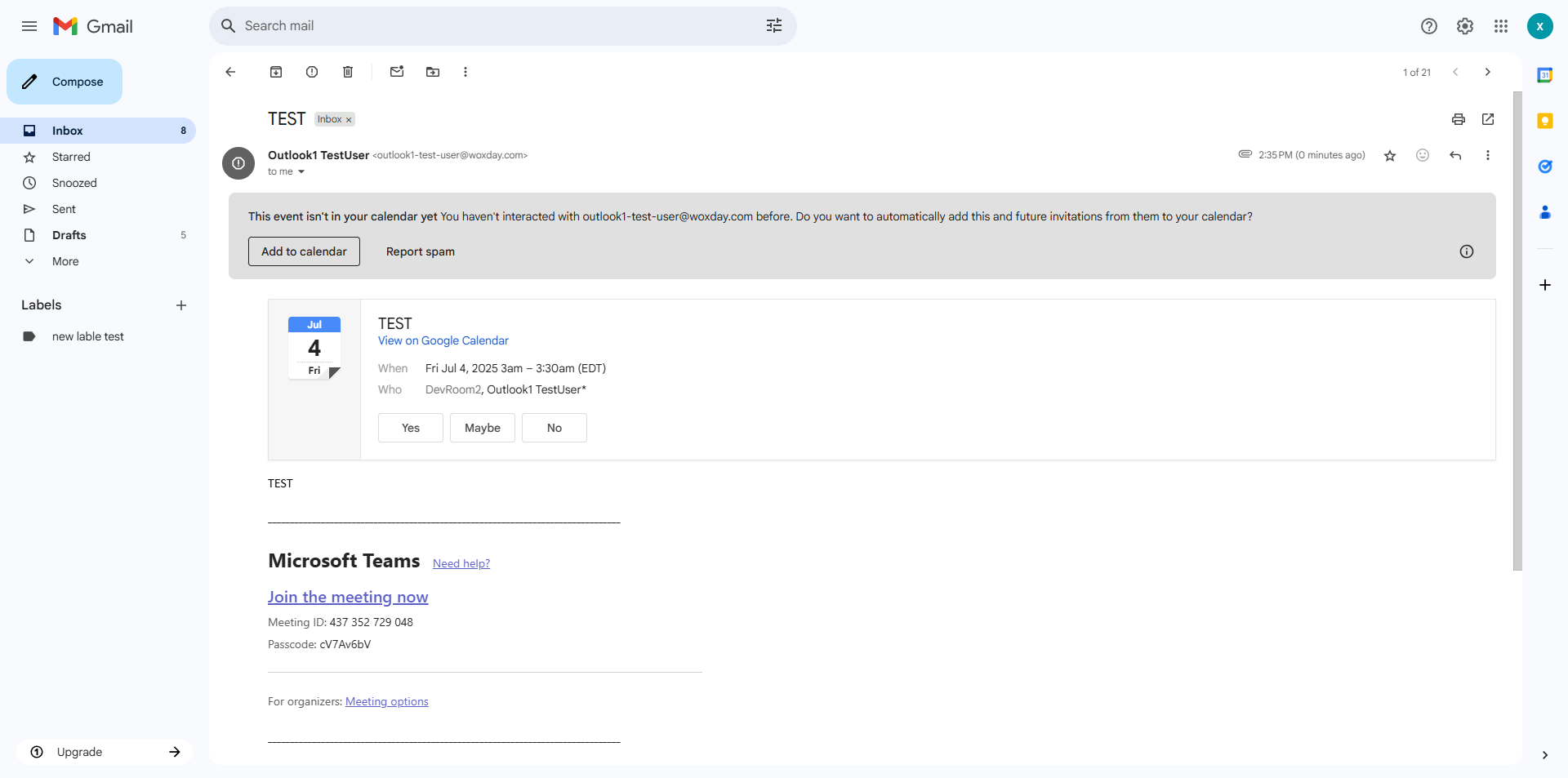Expand recipient details dropdown
Viewport: 1568px width, 778px height.
[301, 171]
